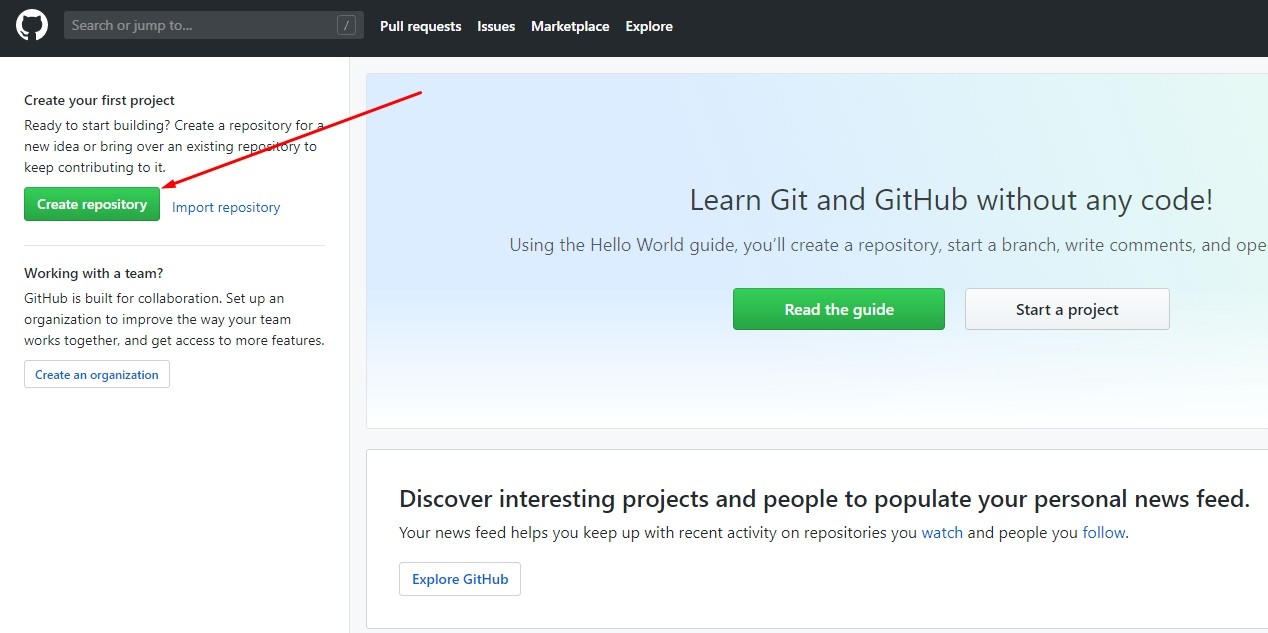The height and width of the screenshot is (633, 1268).
Task: Click the Read the guide button
Action: point(839,309)
